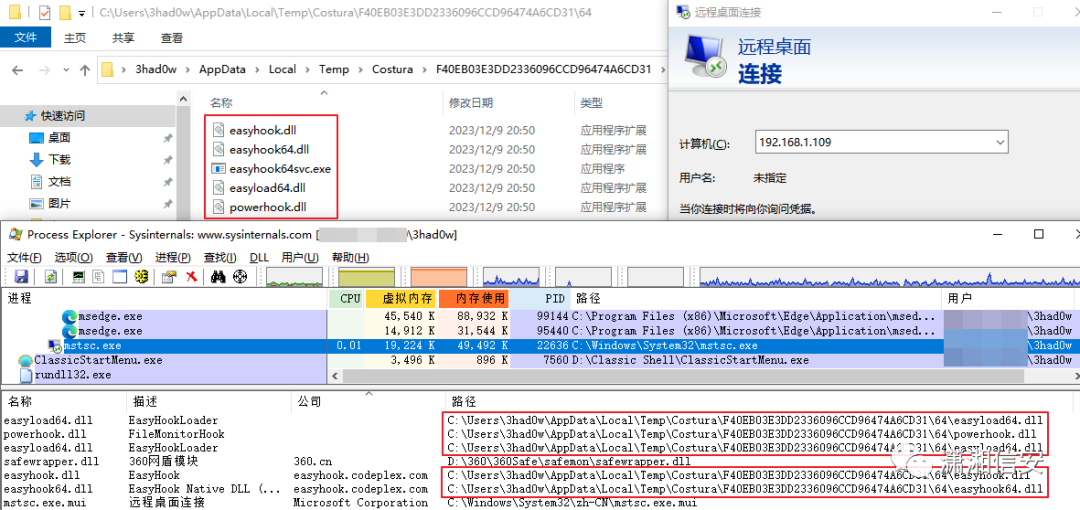Expand the Quick Access Toolbar customize arrow

82,13
